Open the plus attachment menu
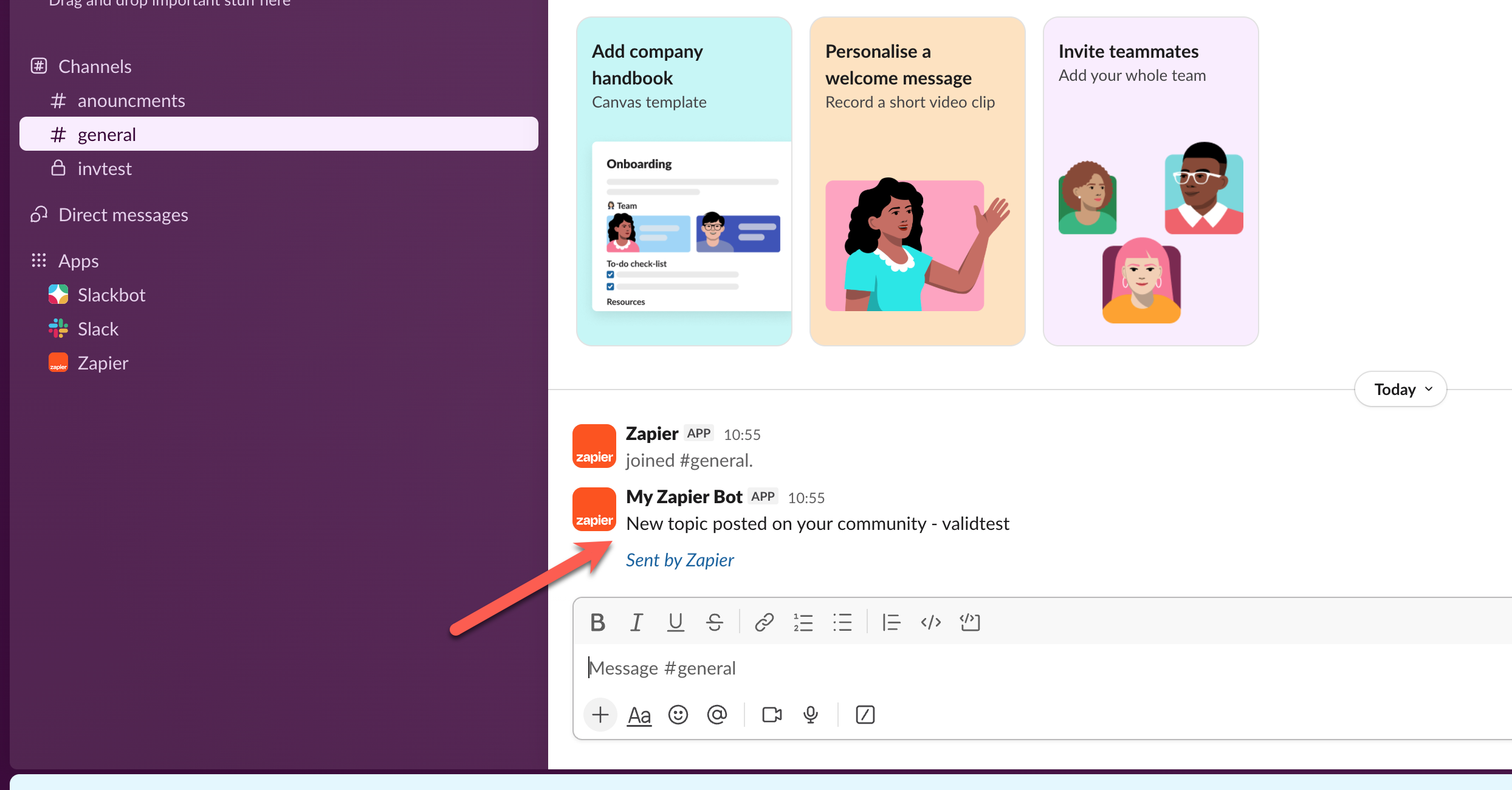 600,715
